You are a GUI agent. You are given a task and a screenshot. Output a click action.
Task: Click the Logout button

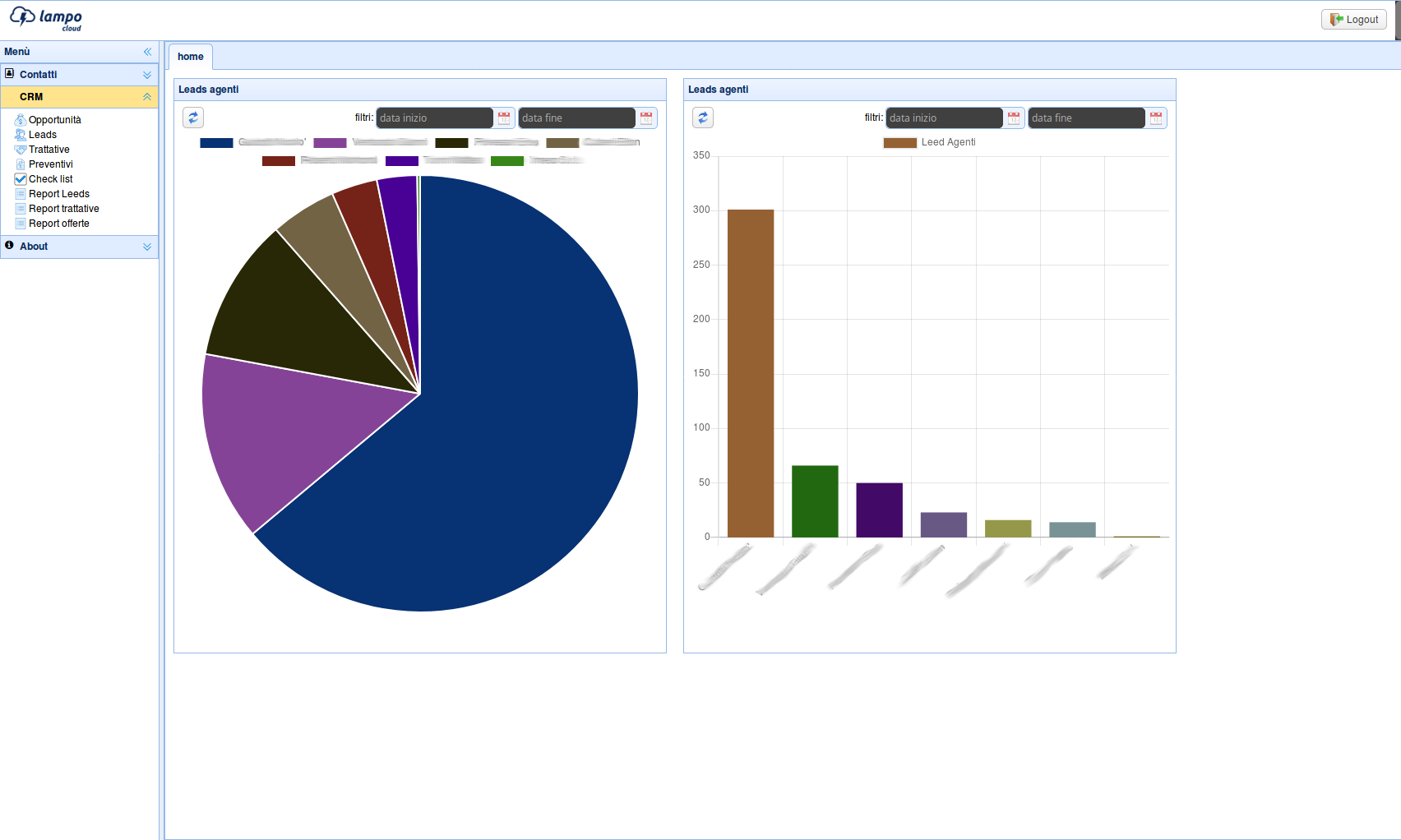[x=1353, y=20]
